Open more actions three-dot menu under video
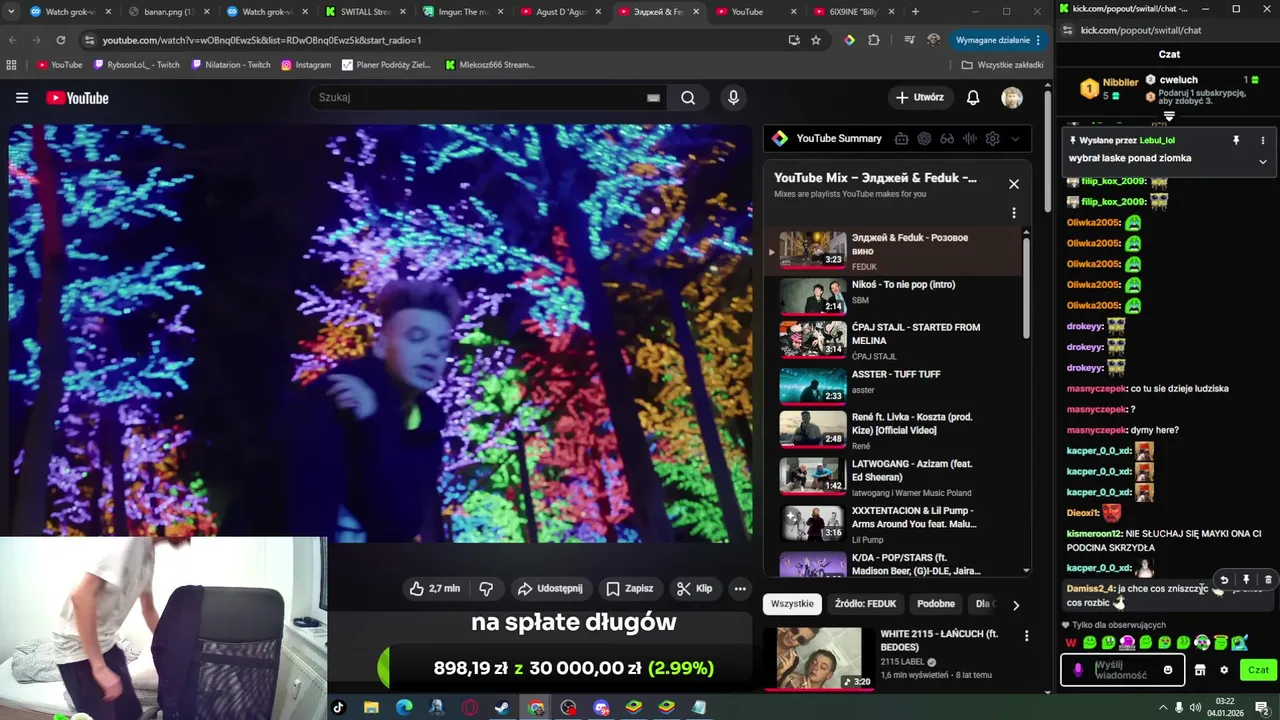 tap(740, 589)
